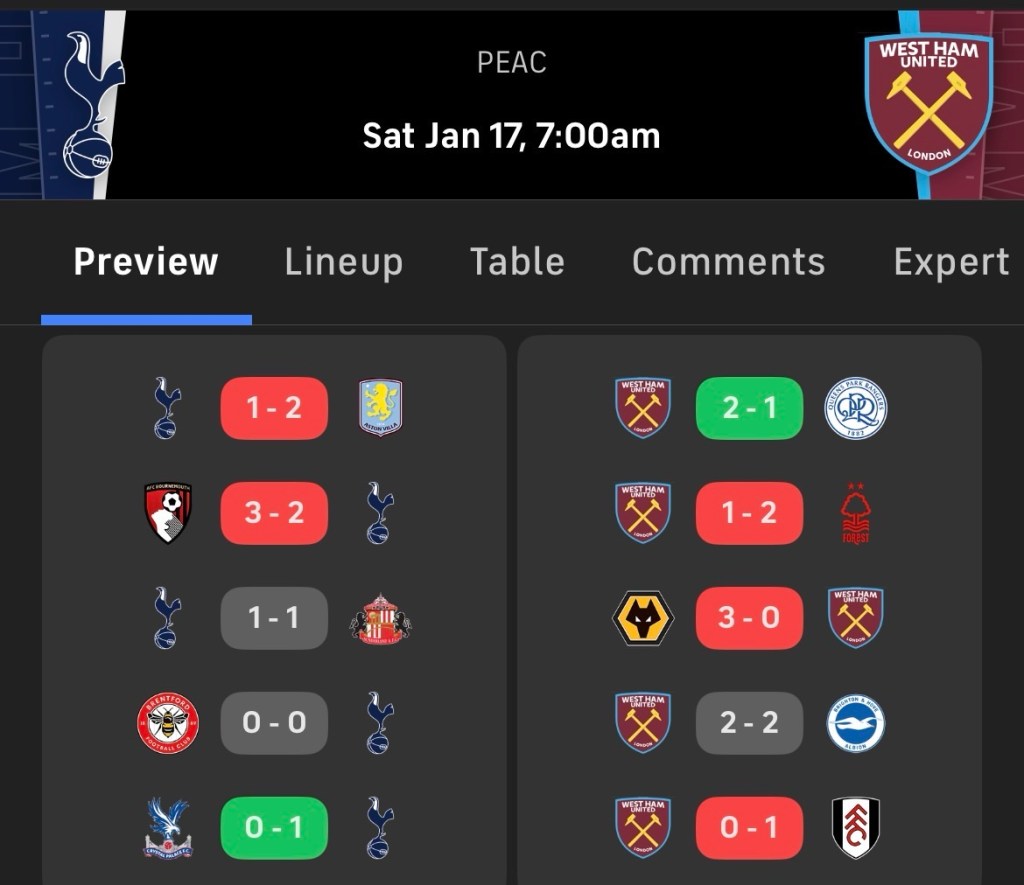
Task: Select the Expert tab
Action: click(951, 262)
